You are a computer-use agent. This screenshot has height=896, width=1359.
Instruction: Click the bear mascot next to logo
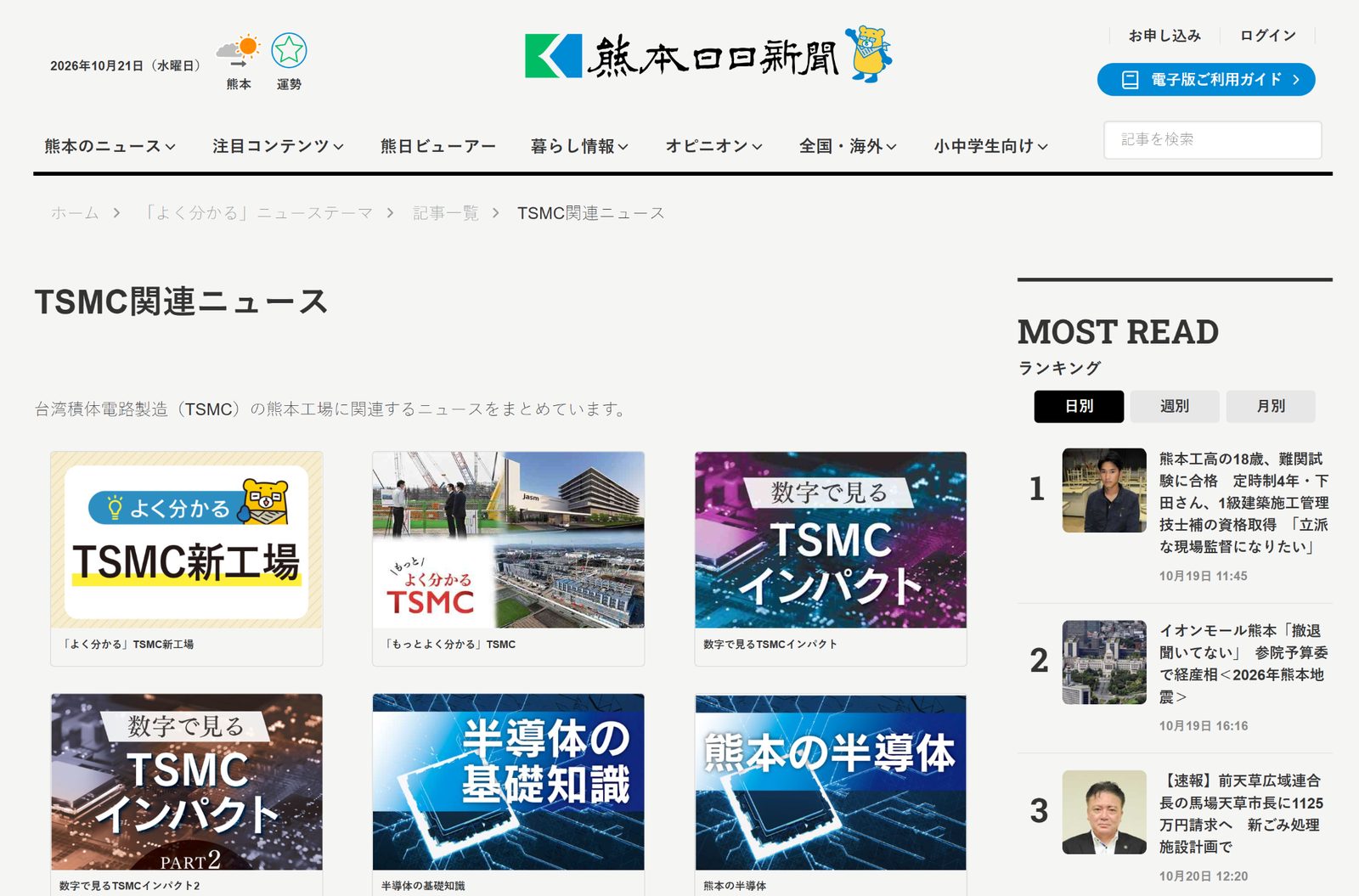[x=868, y=54]
